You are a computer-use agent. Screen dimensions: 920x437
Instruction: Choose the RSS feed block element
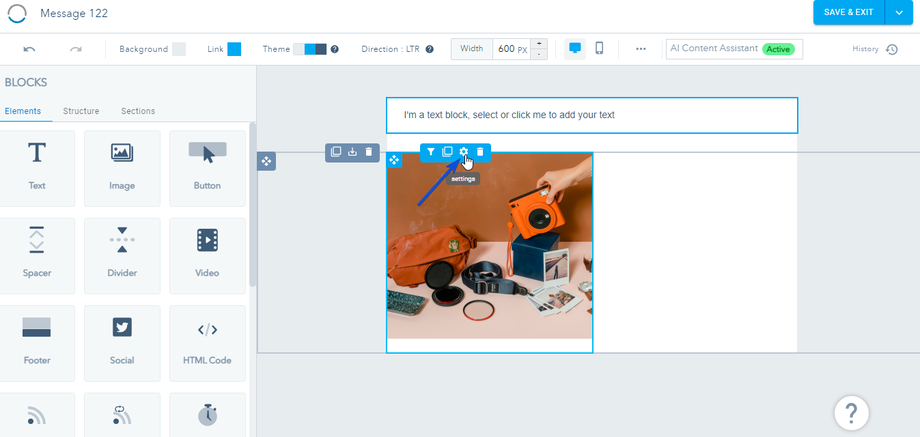(x=36, y=415)
